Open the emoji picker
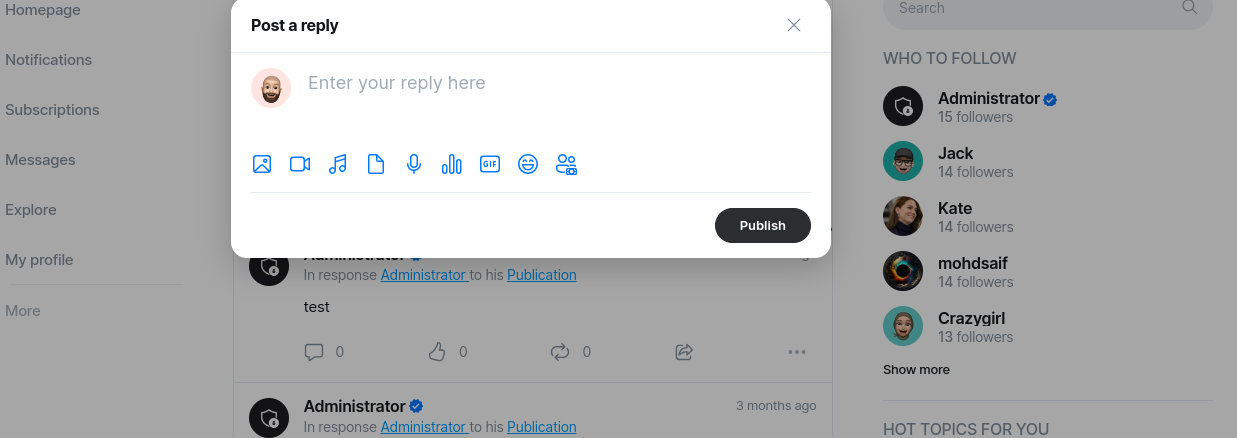The height and width of the screenshot is (438, 1237). click(x=528, y=164)
